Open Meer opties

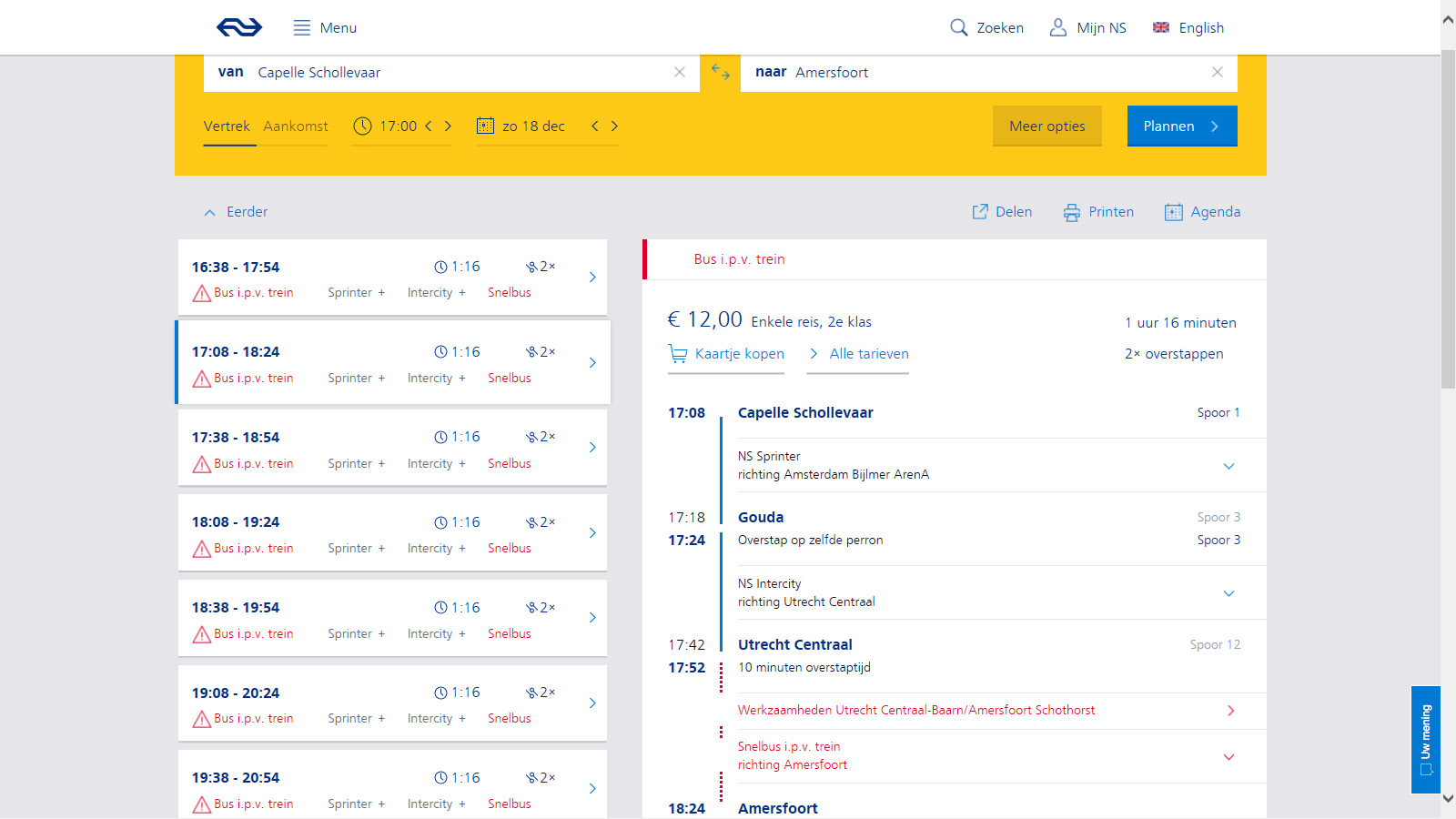pos(1047,126)
